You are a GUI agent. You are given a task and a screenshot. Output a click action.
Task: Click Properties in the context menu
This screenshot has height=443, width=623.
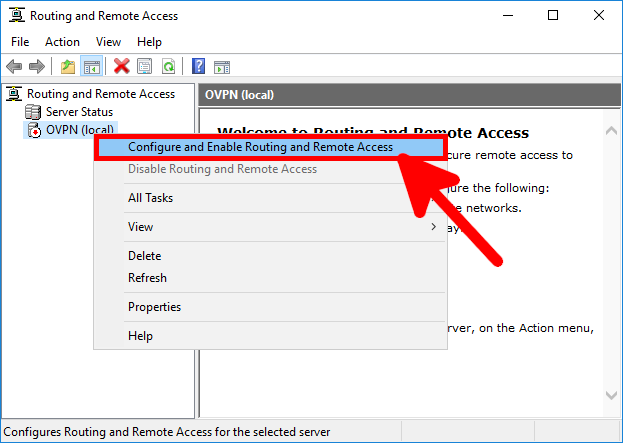pos(154,307)
